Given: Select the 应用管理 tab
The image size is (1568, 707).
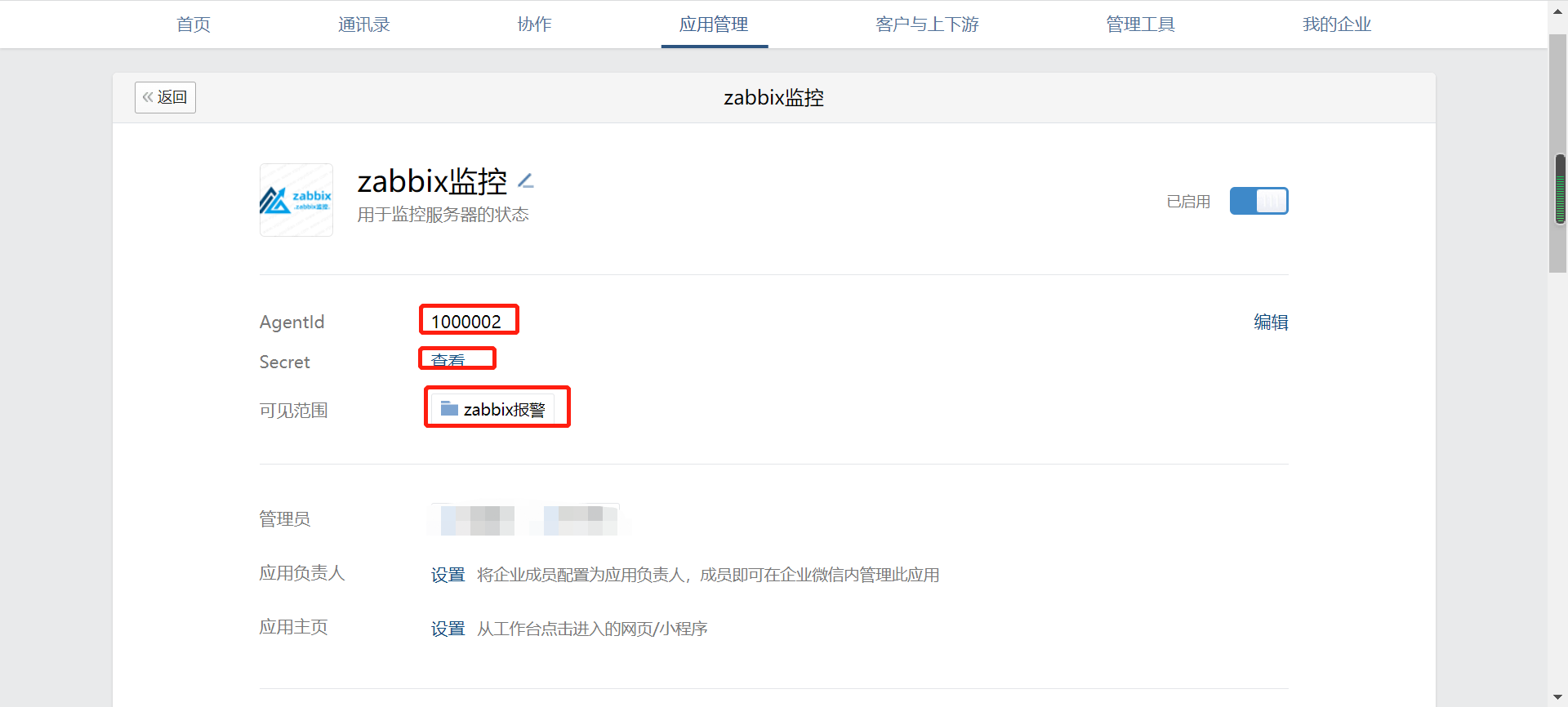Looking at the screenshot, I should (714, 24).
